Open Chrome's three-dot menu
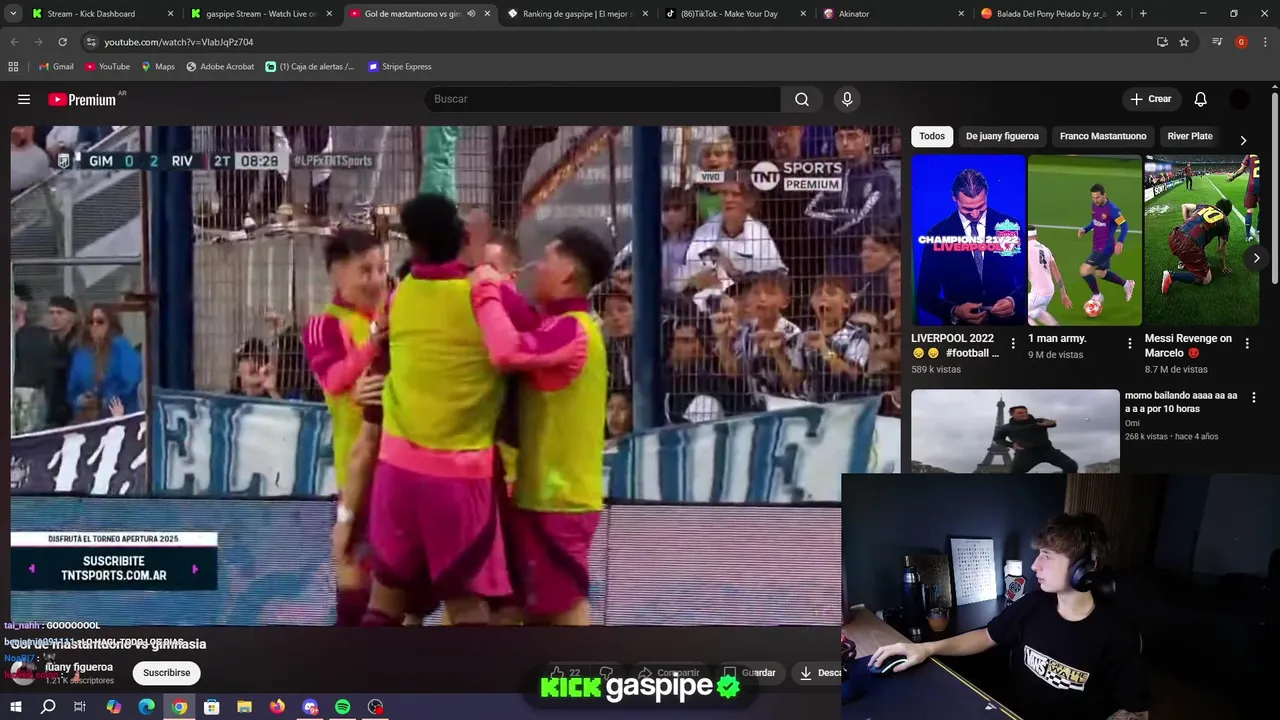Image resolution: width=1280 pixels, height=720 pixels. click(1265, 42)
